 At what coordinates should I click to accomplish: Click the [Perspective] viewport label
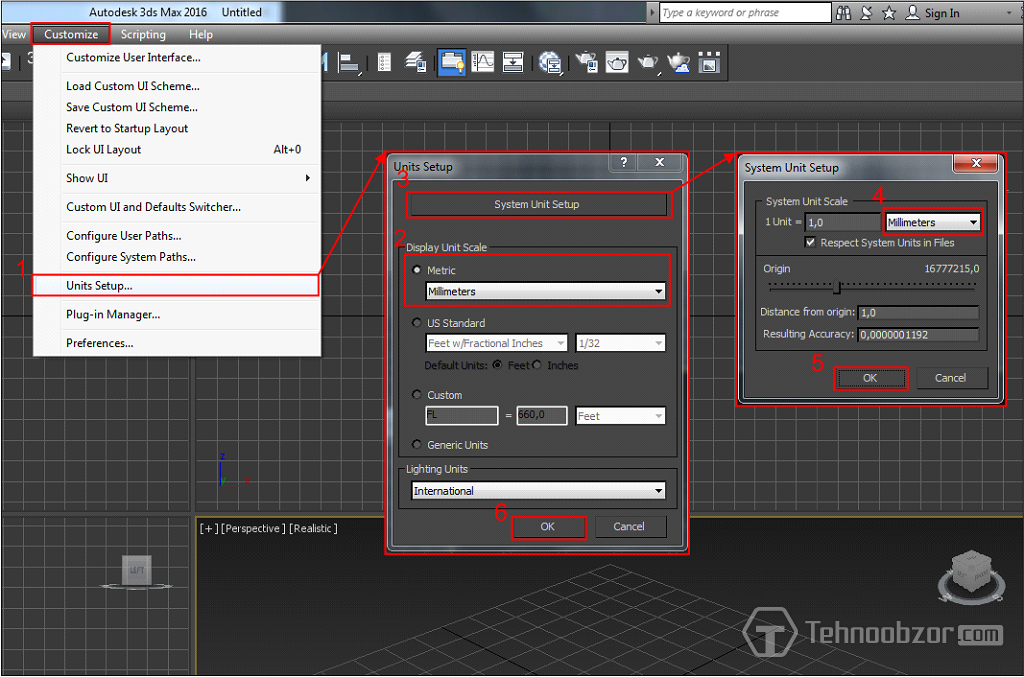[x=253, y=528]
